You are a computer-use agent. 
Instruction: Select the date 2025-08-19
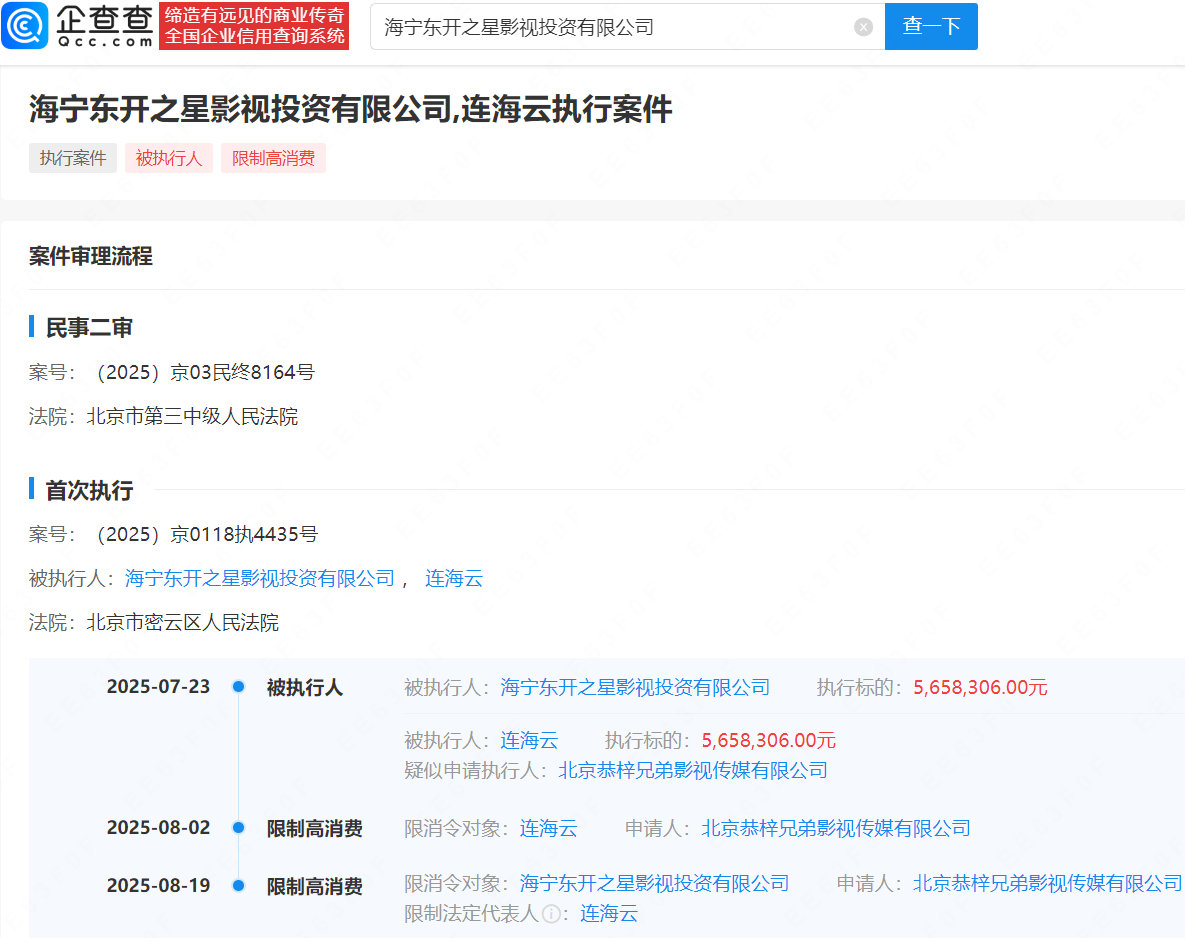click(158, 885)
